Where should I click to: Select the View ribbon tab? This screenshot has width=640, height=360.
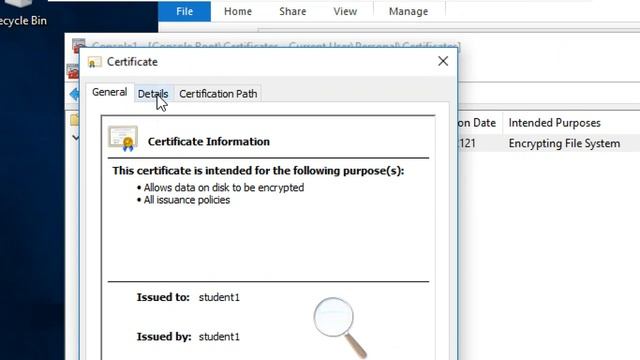pyautogui.click(x=345, y=11)
